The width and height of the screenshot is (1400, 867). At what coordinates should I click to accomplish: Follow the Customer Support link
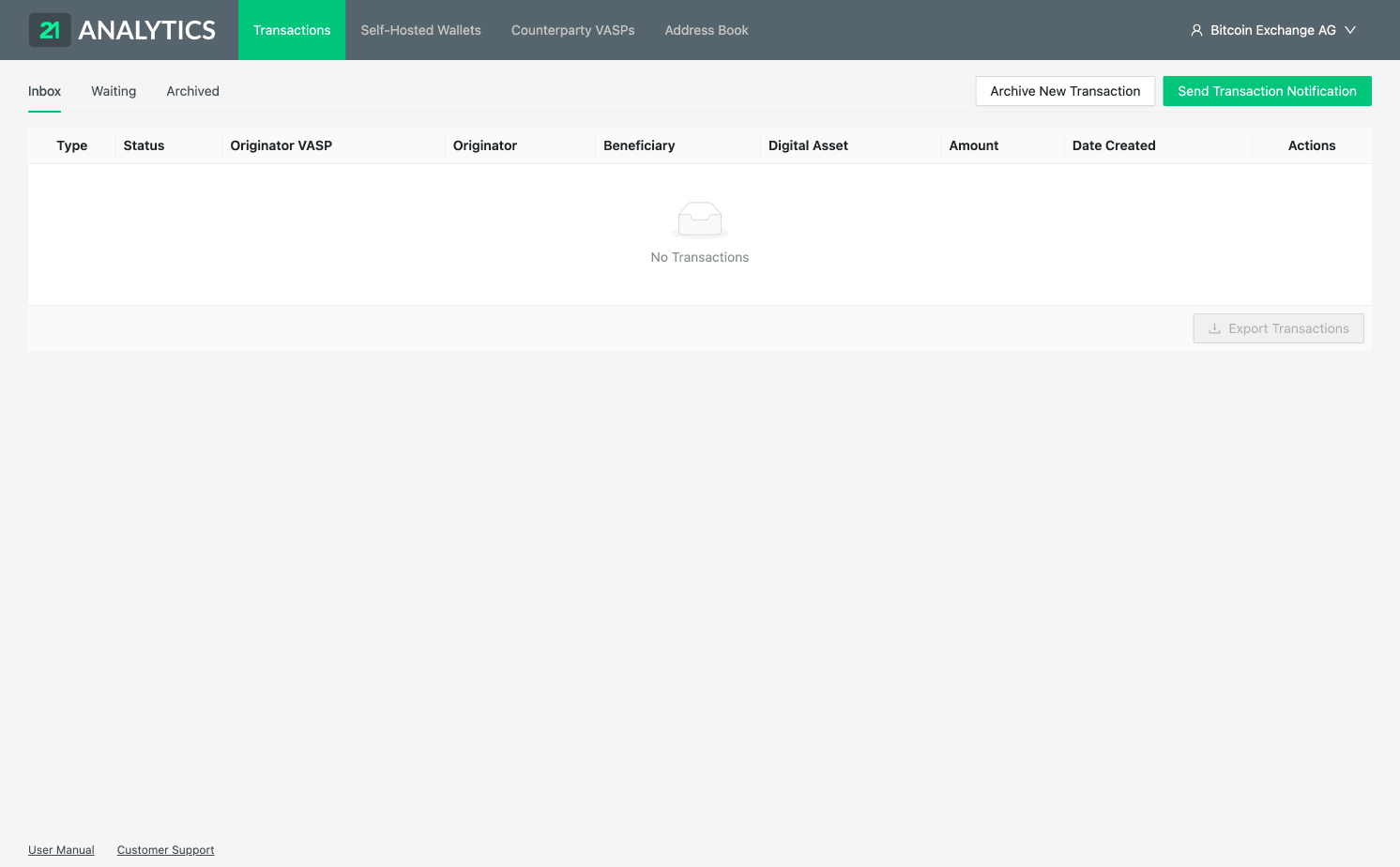click(165, 850)
